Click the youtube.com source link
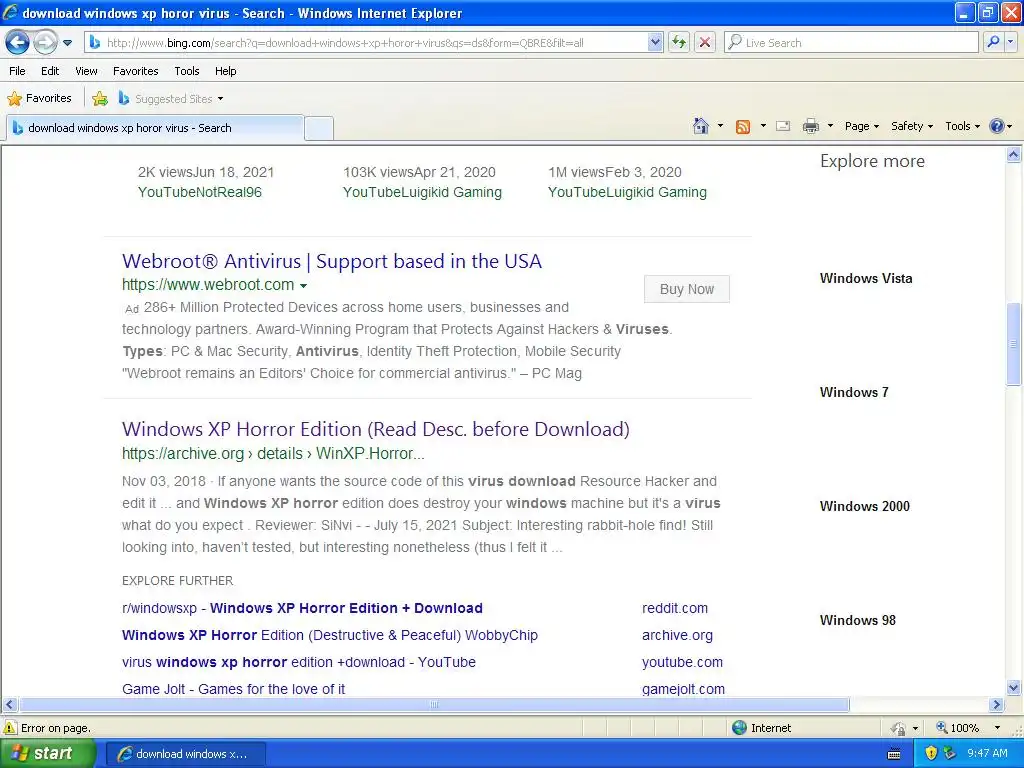The width and height of the screenshot is (1024, 768). (x=682, y=662)
